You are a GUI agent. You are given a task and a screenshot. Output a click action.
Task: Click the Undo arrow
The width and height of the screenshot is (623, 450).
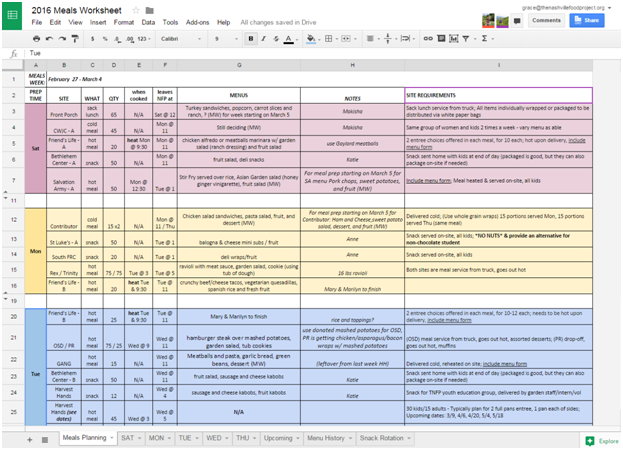pos(49,39)
